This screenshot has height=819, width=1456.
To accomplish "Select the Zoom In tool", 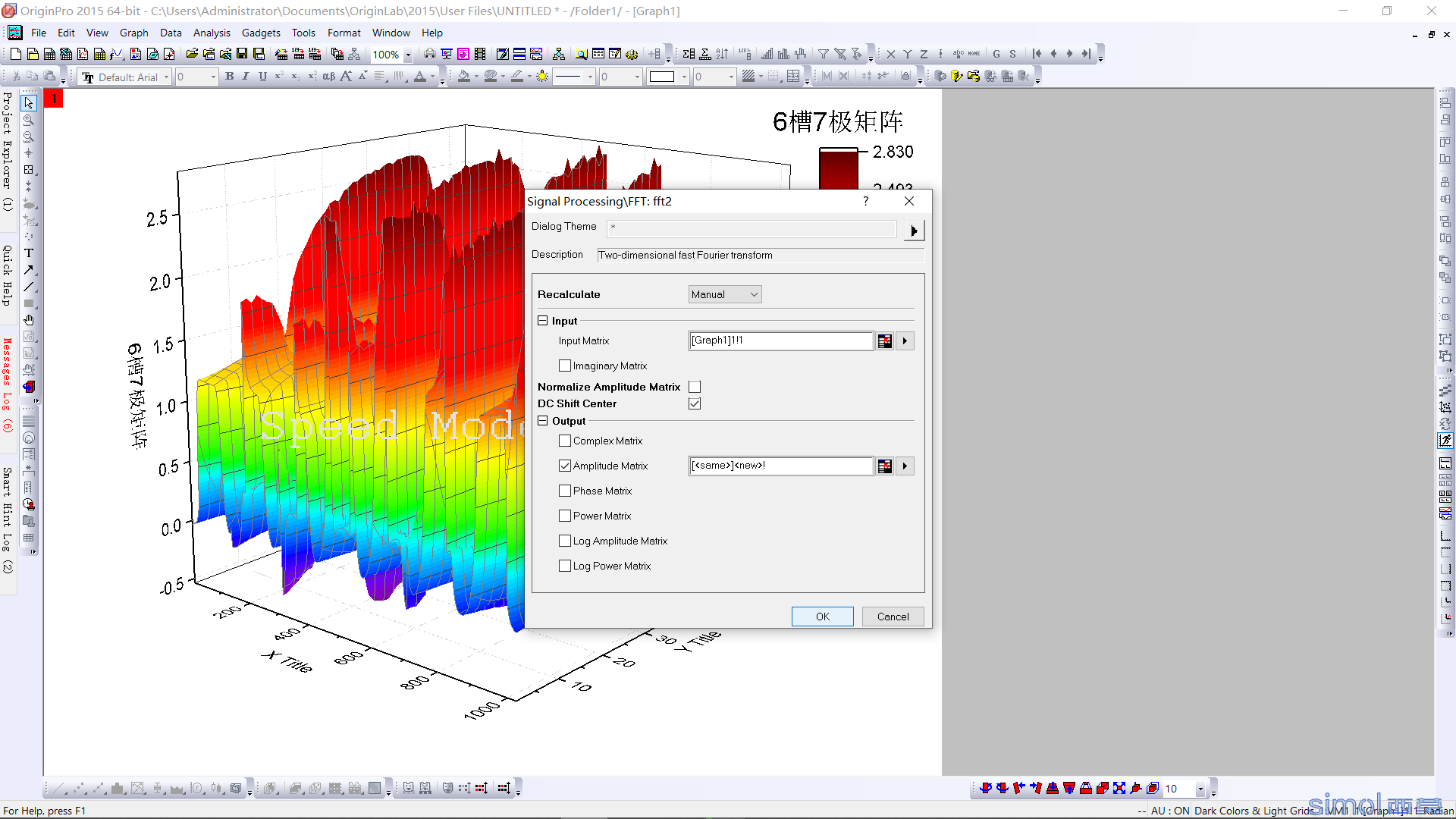I will [x=29, y=120].
